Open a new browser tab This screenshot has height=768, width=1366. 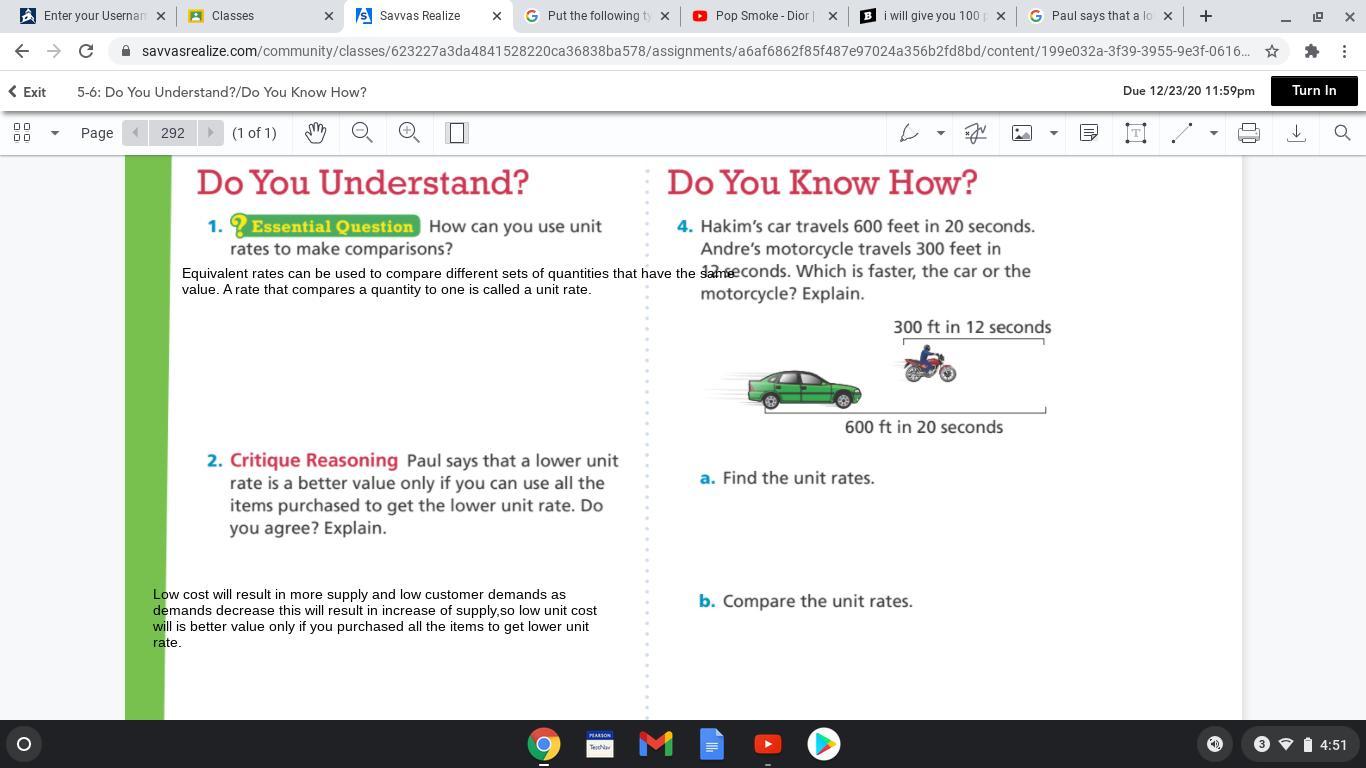tap(1206, 16)
